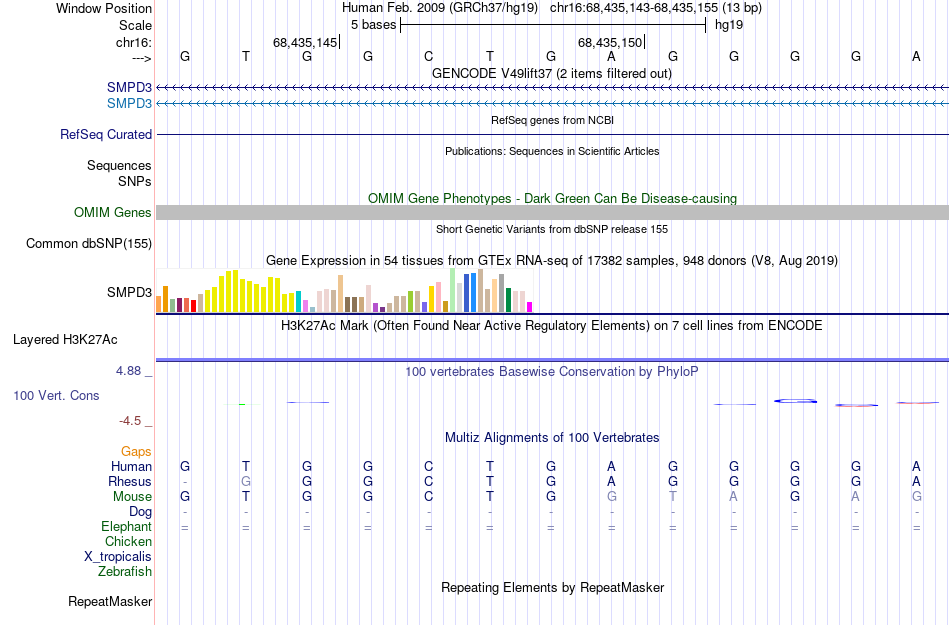Click the green 'OMIM Genes' label
The image size is (950, 625).
113,213
